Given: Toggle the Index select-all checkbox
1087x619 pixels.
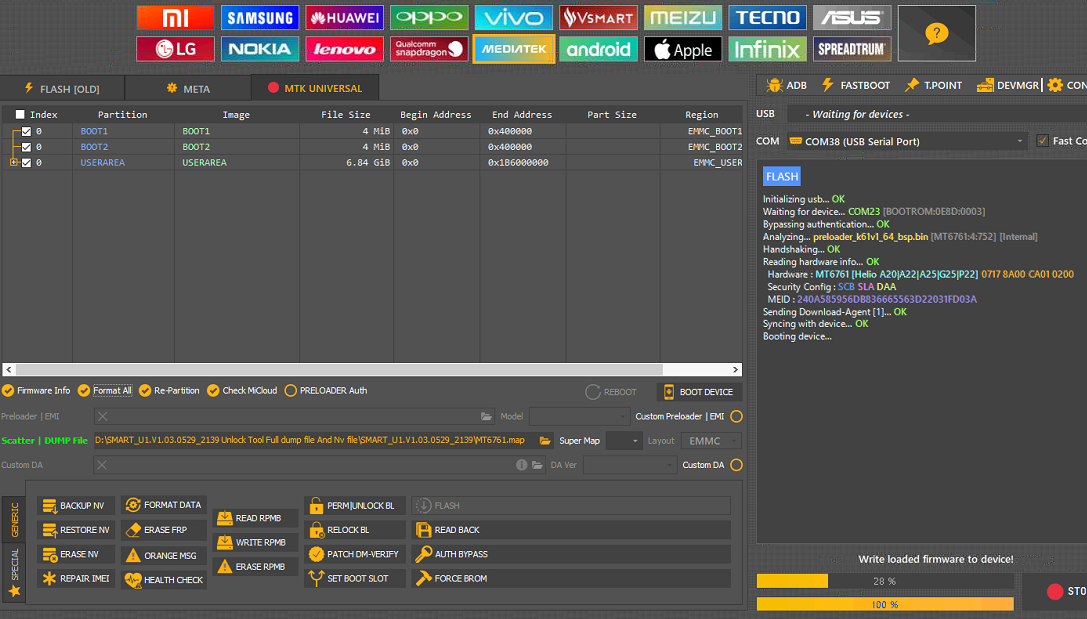Looking at the screenshot, I should point(20,114).
